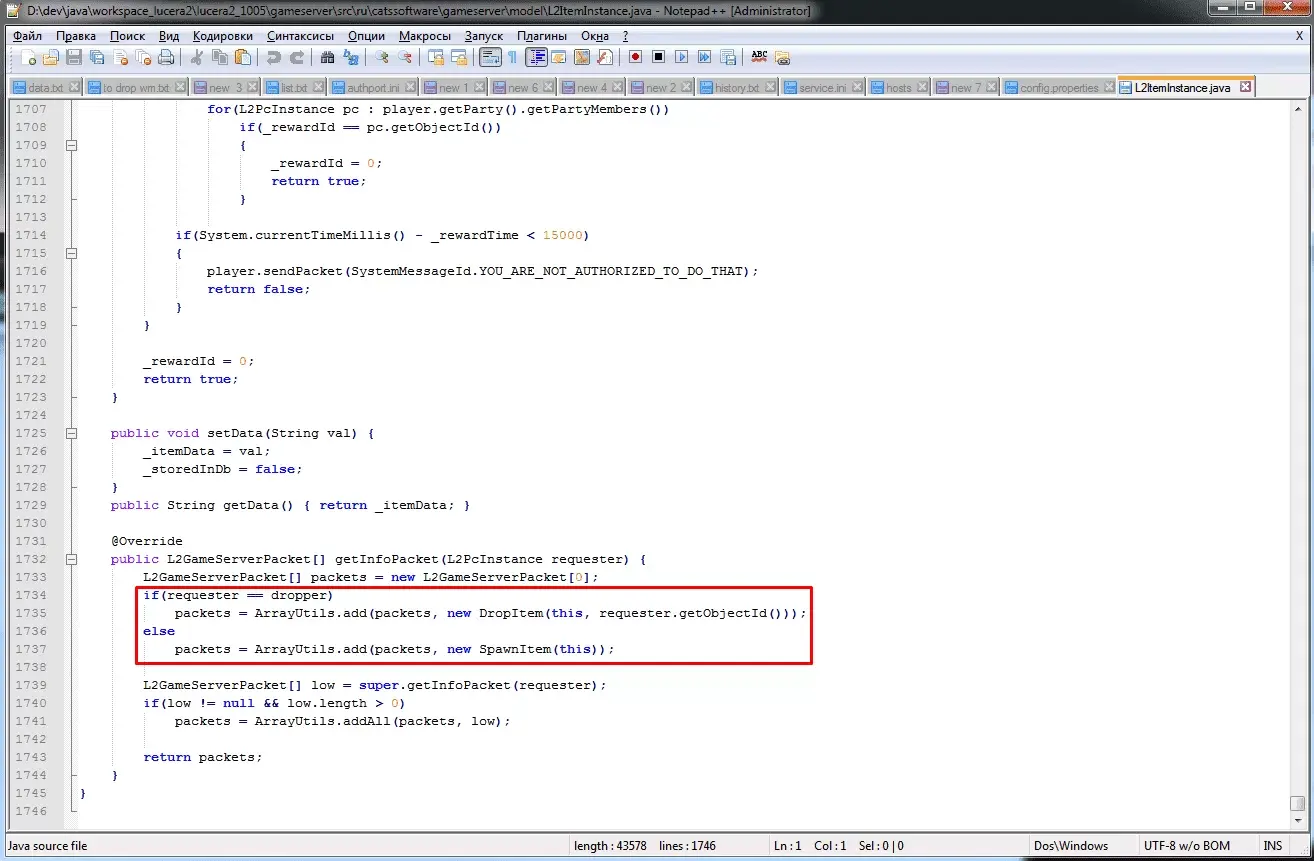Click the Open file folder icon

50,57
